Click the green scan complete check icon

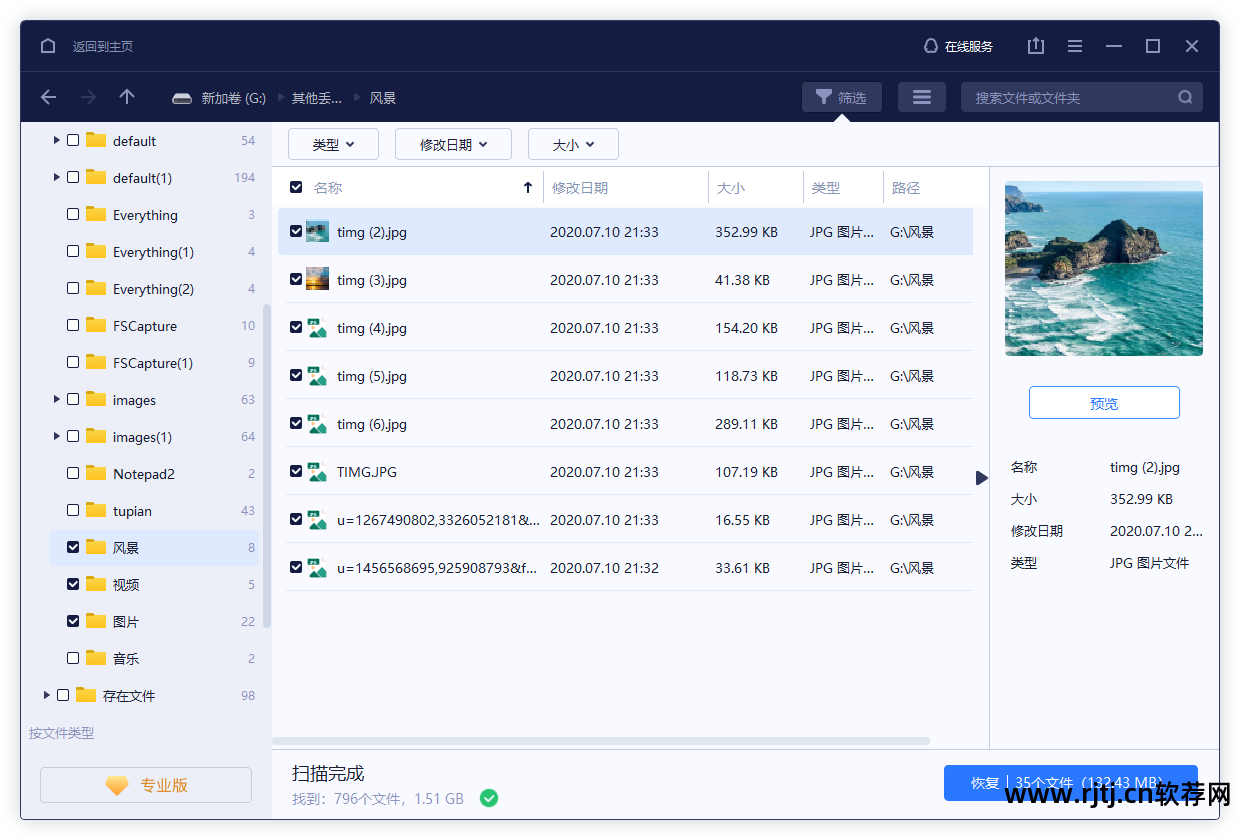click(489, 798)
